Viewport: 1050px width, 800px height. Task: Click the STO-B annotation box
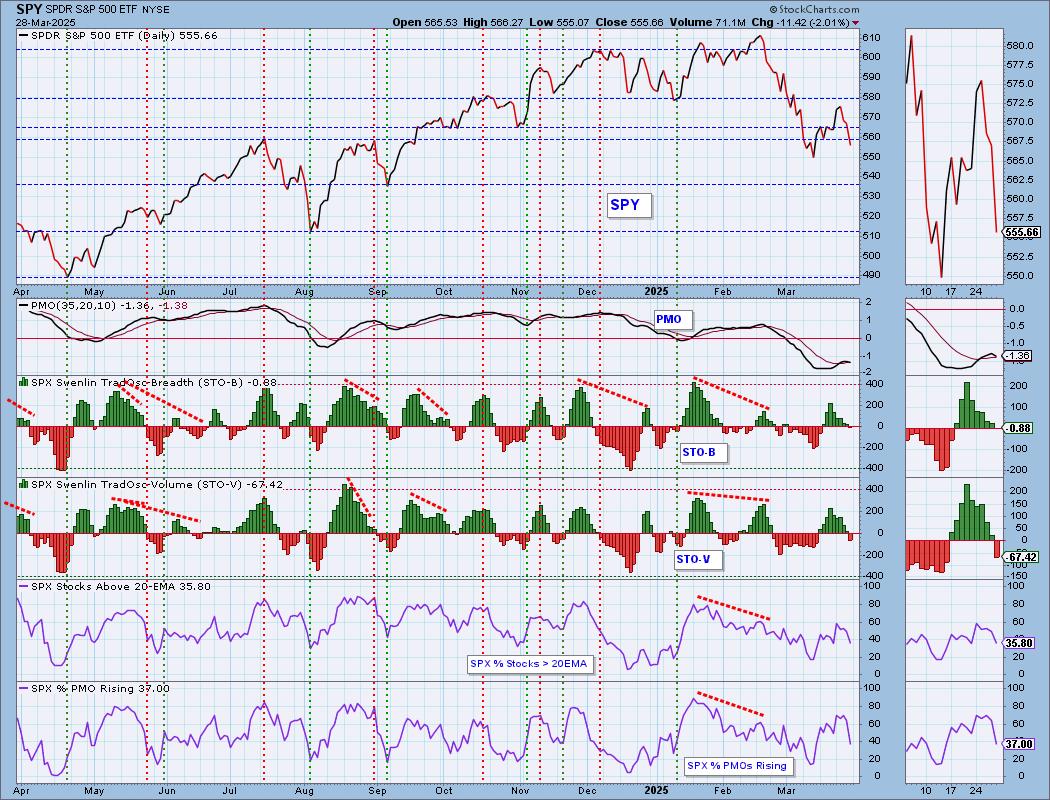[702, 453]
